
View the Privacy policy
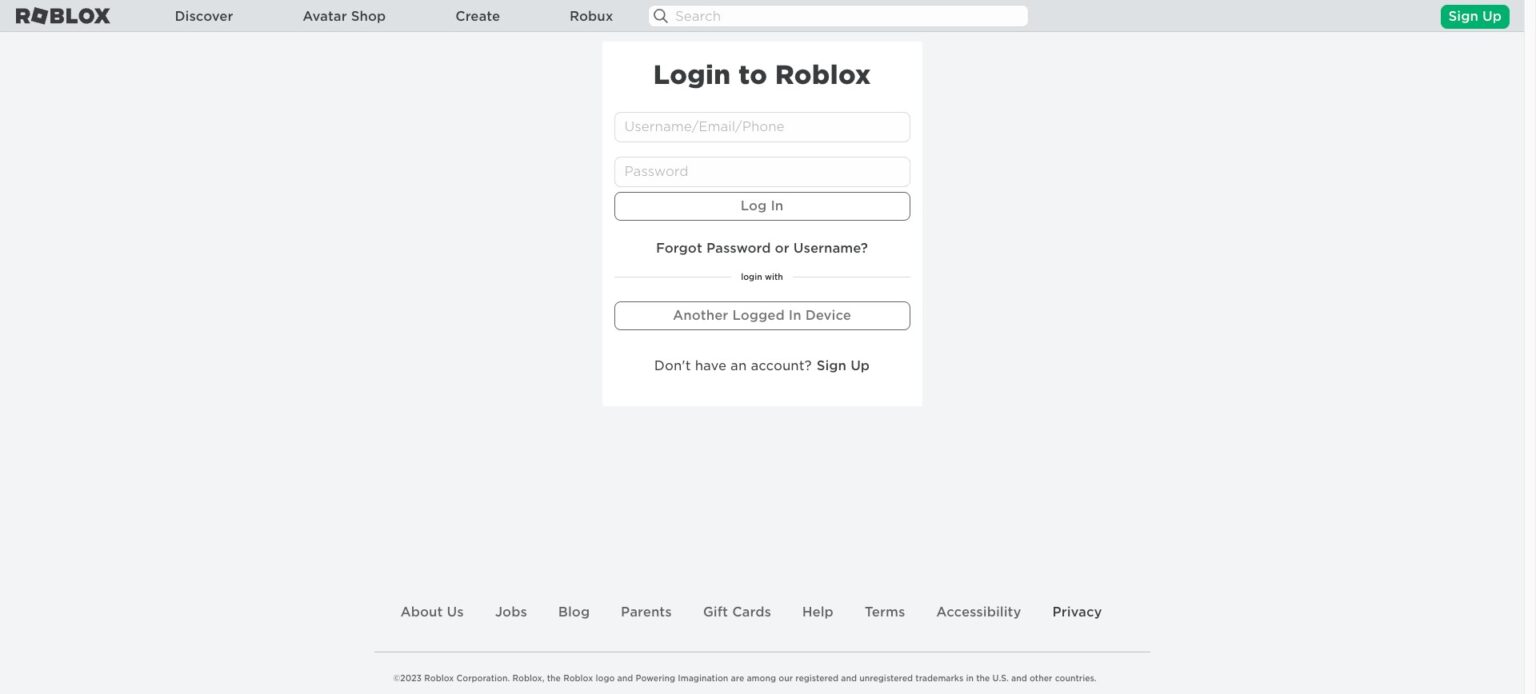point(1076,611)
